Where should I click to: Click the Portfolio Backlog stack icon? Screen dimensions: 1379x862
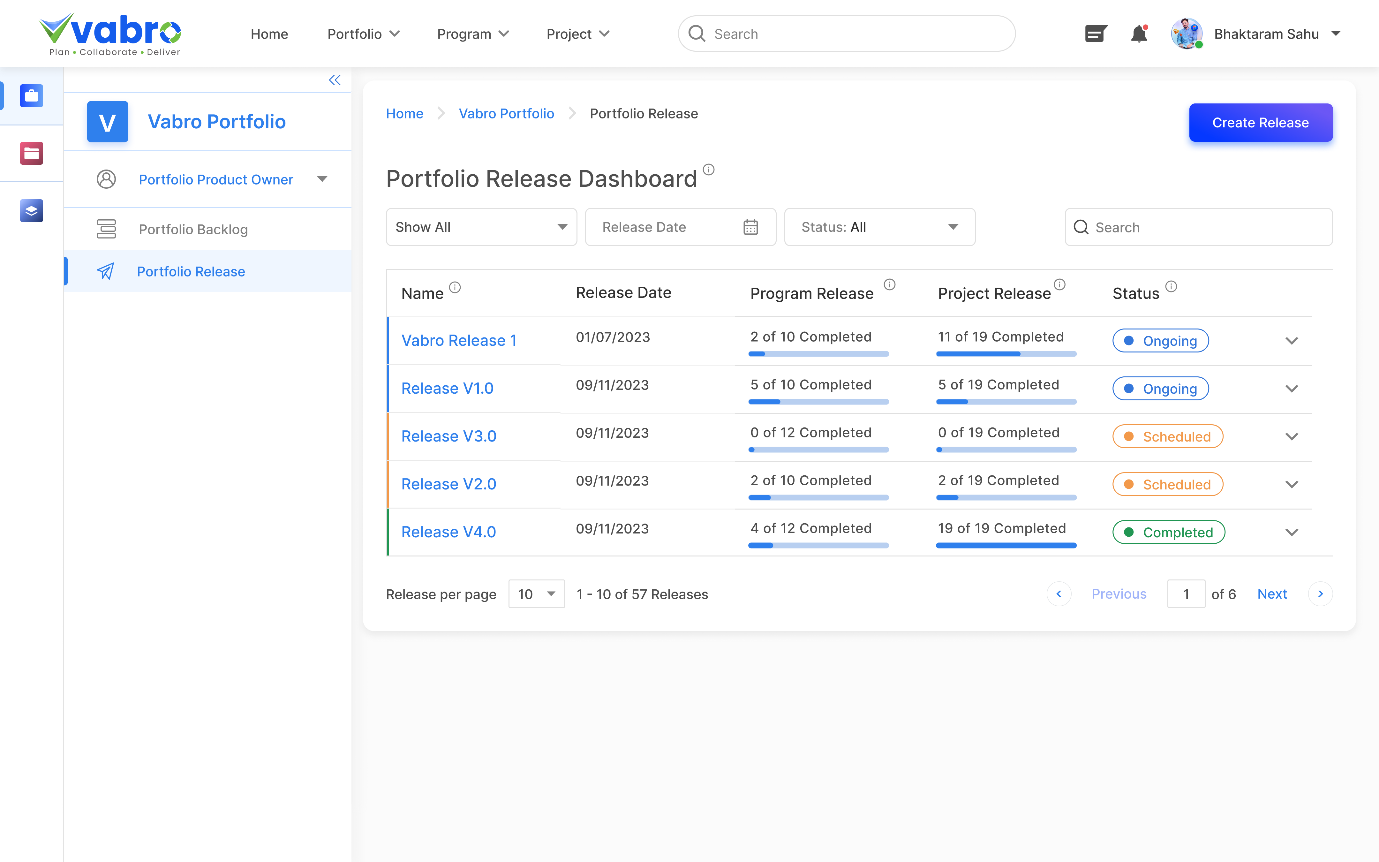(x=106, y=229)
